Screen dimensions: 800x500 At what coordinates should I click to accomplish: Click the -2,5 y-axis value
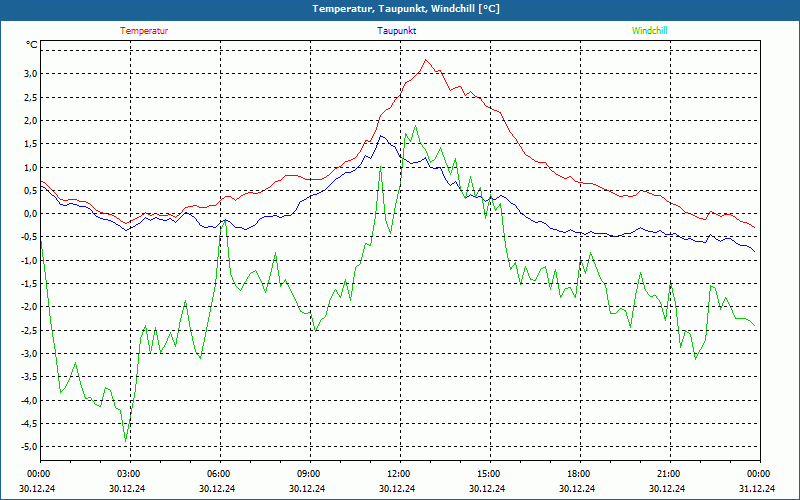point(30,330)
